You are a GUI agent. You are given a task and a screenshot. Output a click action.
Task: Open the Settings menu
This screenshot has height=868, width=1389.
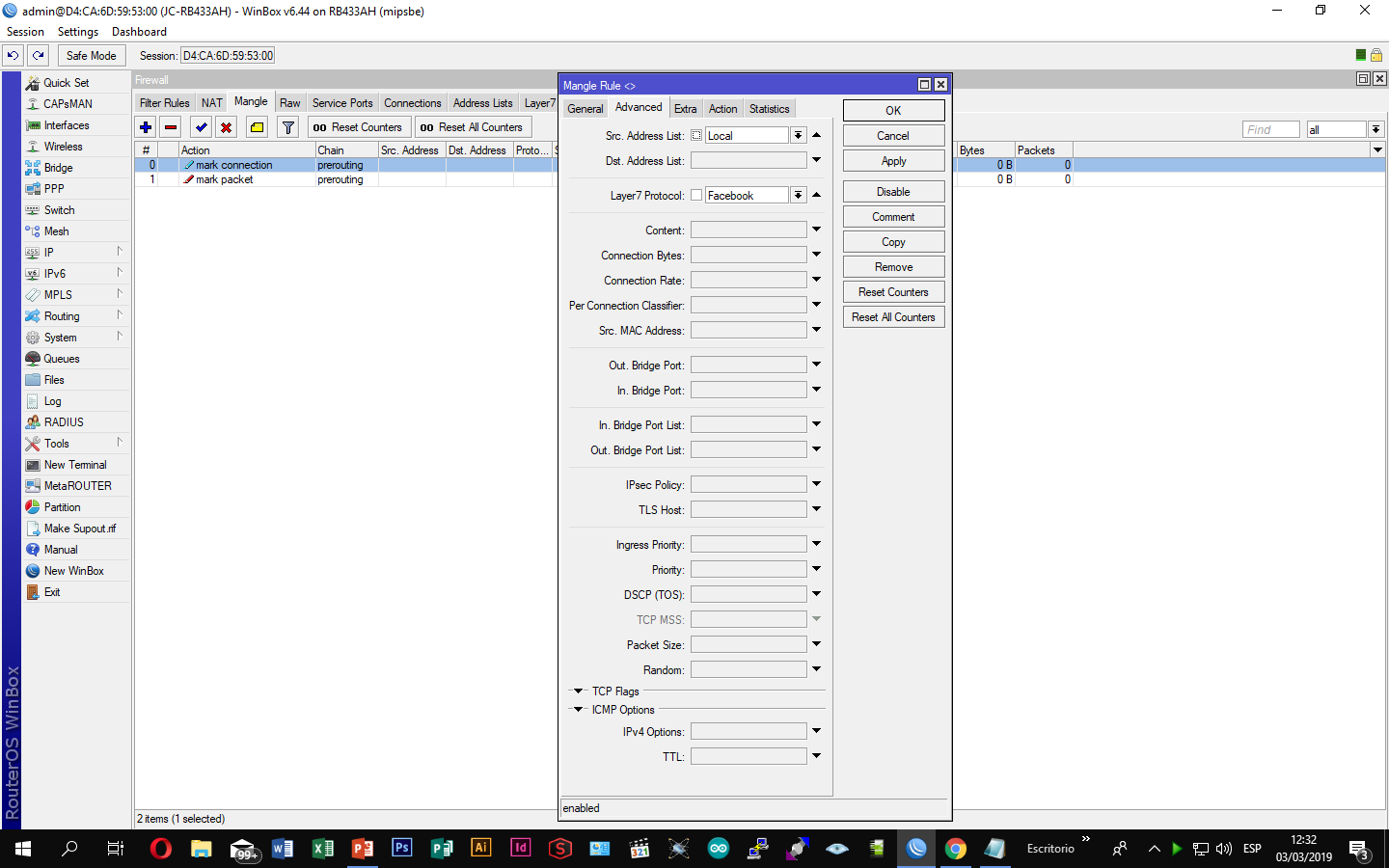78,32
